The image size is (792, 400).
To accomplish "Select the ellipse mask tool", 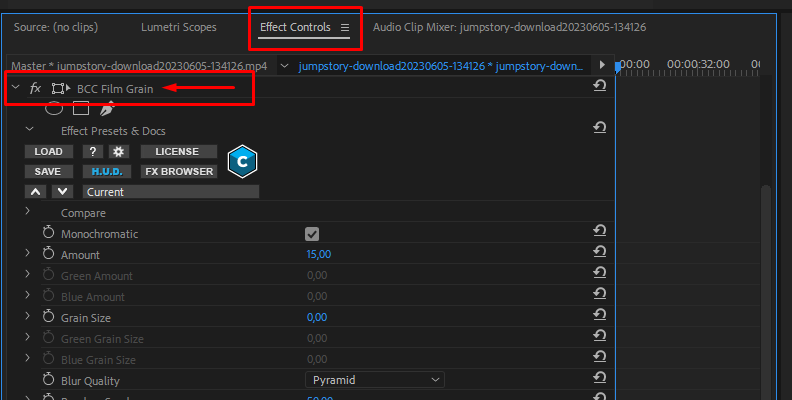I will coord(54,108).
